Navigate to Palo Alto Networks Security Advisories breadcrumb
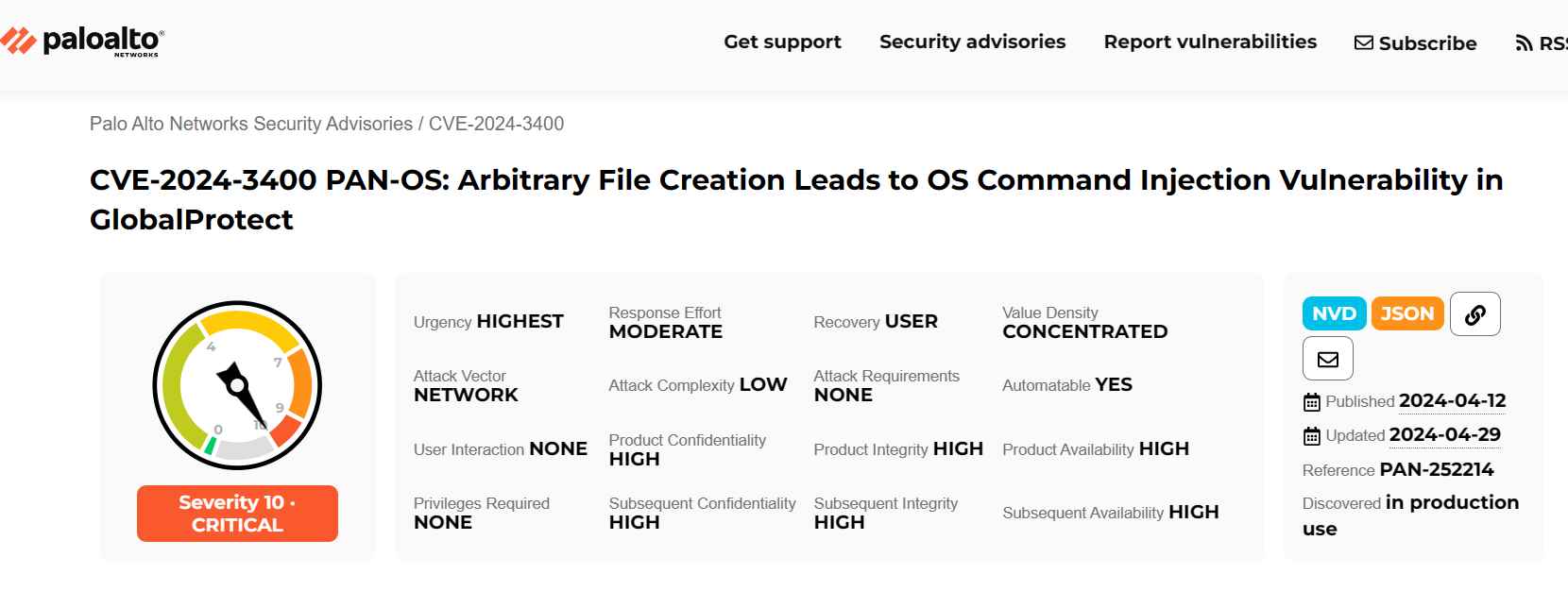The width and height of the screenshot is (1568, 608). pos(251,124)
